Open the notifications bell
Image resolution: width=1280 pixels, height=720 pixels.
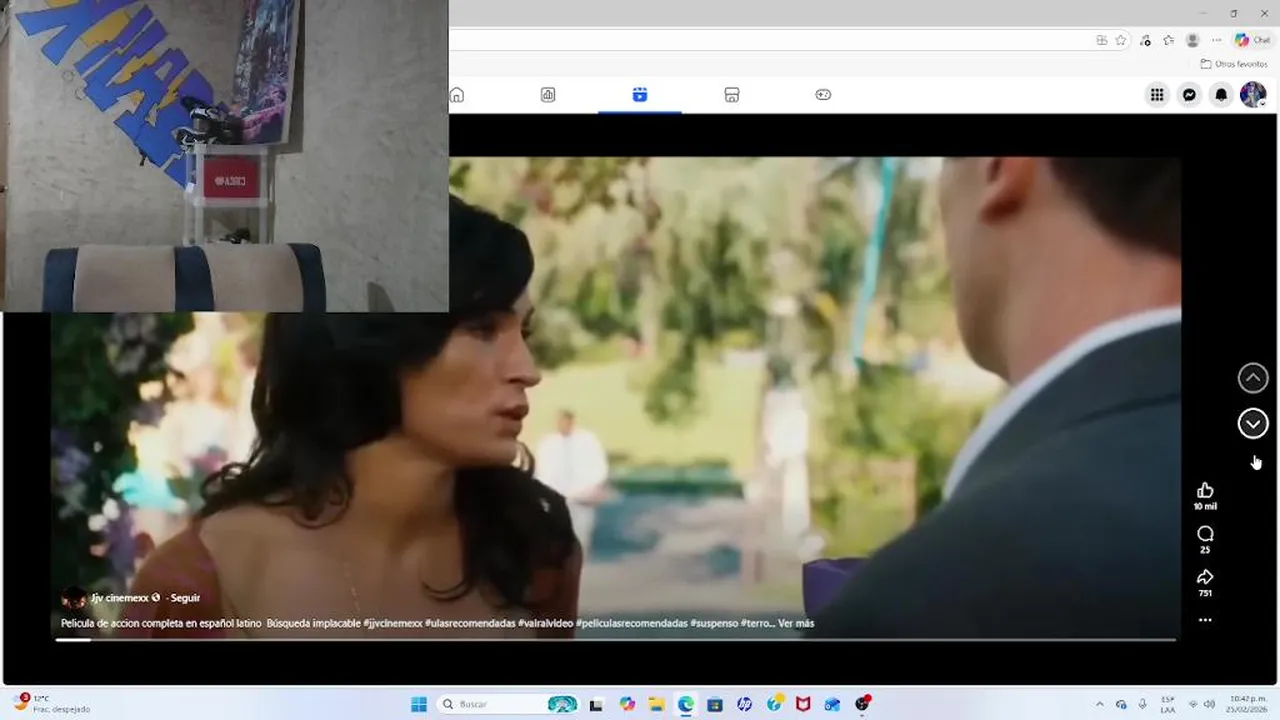1221,95
